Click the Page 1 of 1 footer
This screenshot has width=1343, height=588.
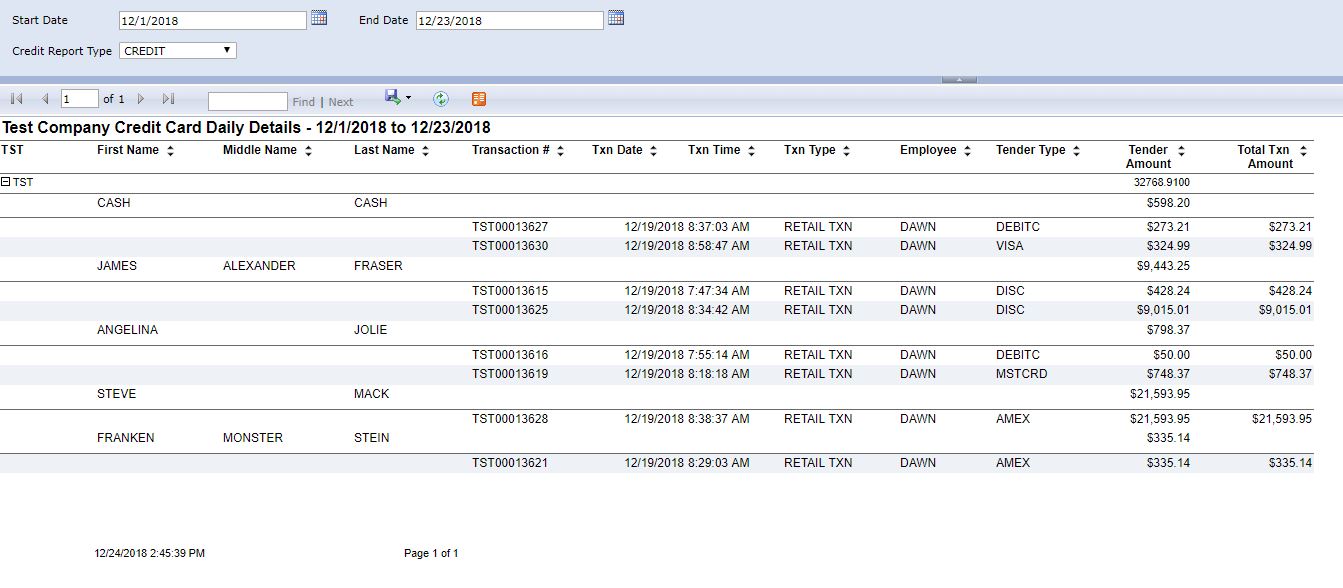(x=431, y=553)
